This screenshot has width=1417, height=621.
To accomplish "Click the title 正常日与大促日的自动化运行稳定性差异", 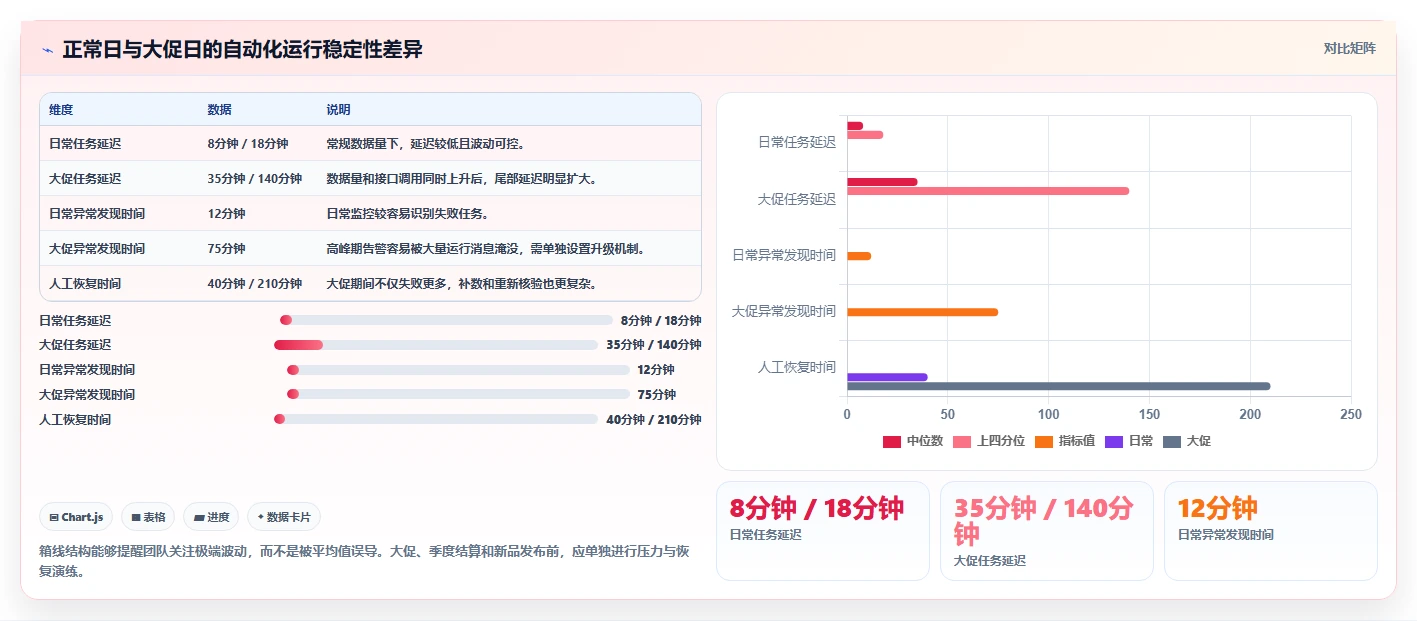I will point(243,49).
